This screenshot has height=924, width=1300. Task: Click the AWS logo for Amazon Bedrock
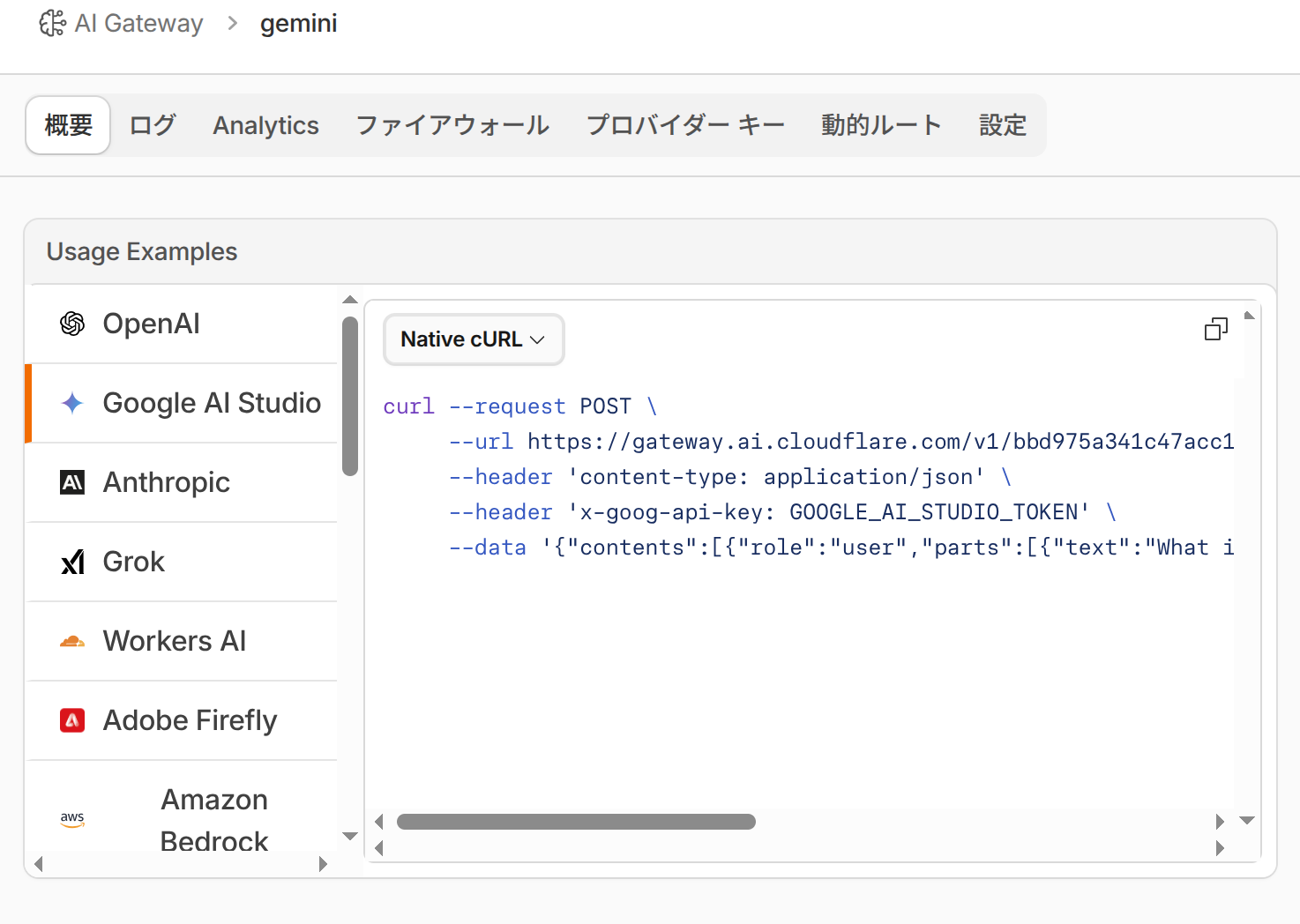[x=72, y=819]
